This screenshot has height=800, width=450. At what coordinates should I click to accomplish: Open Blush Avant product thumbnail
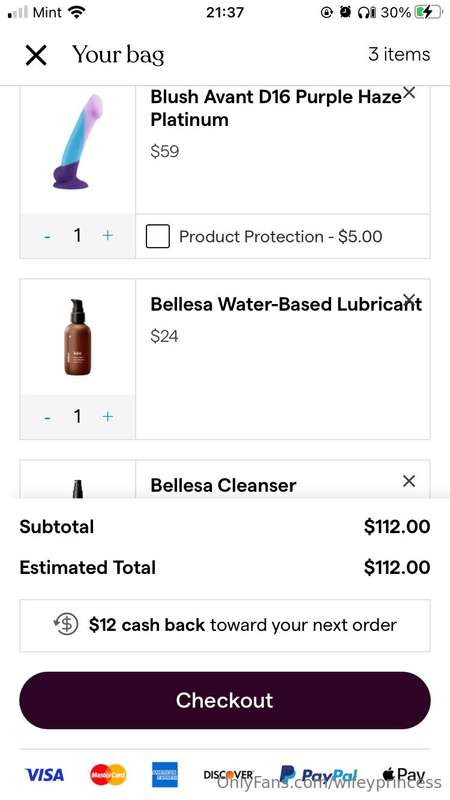pos(78,142)
